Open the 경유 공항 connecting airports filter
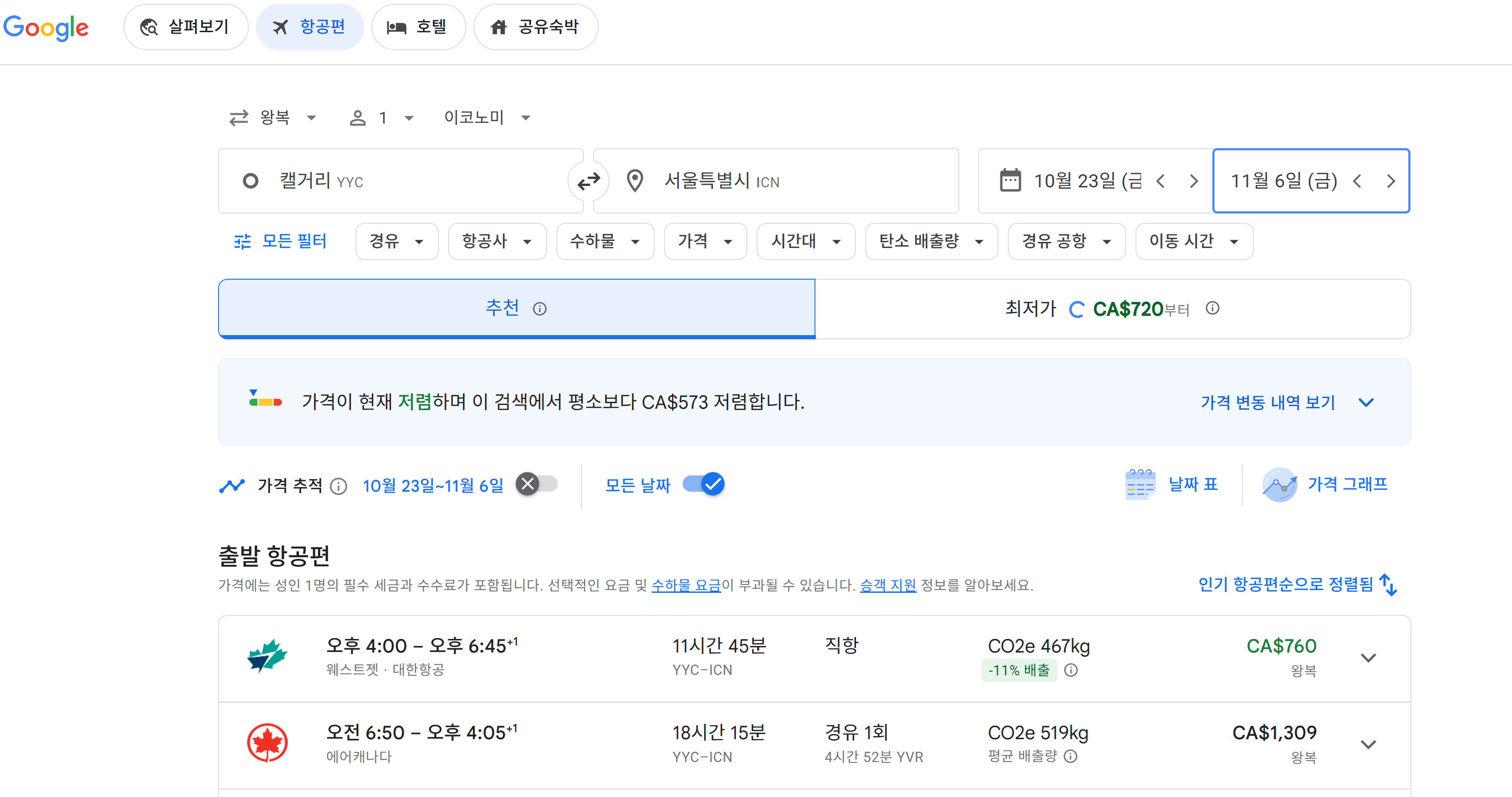The width and height of the screenshot is (1512, 797). [1067, 241]
